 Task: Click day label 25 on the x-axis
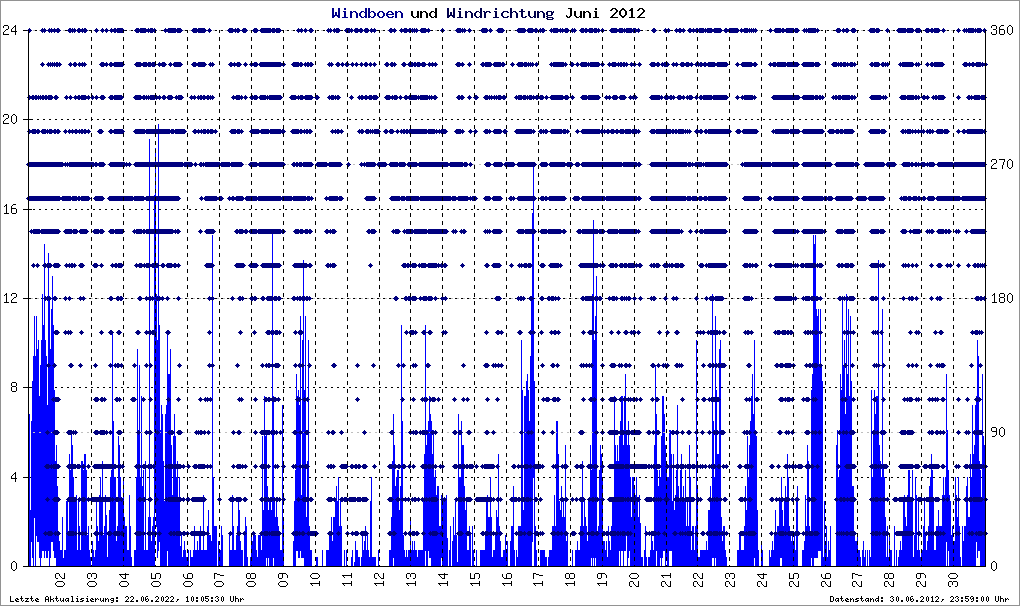[x=793, y=579]
